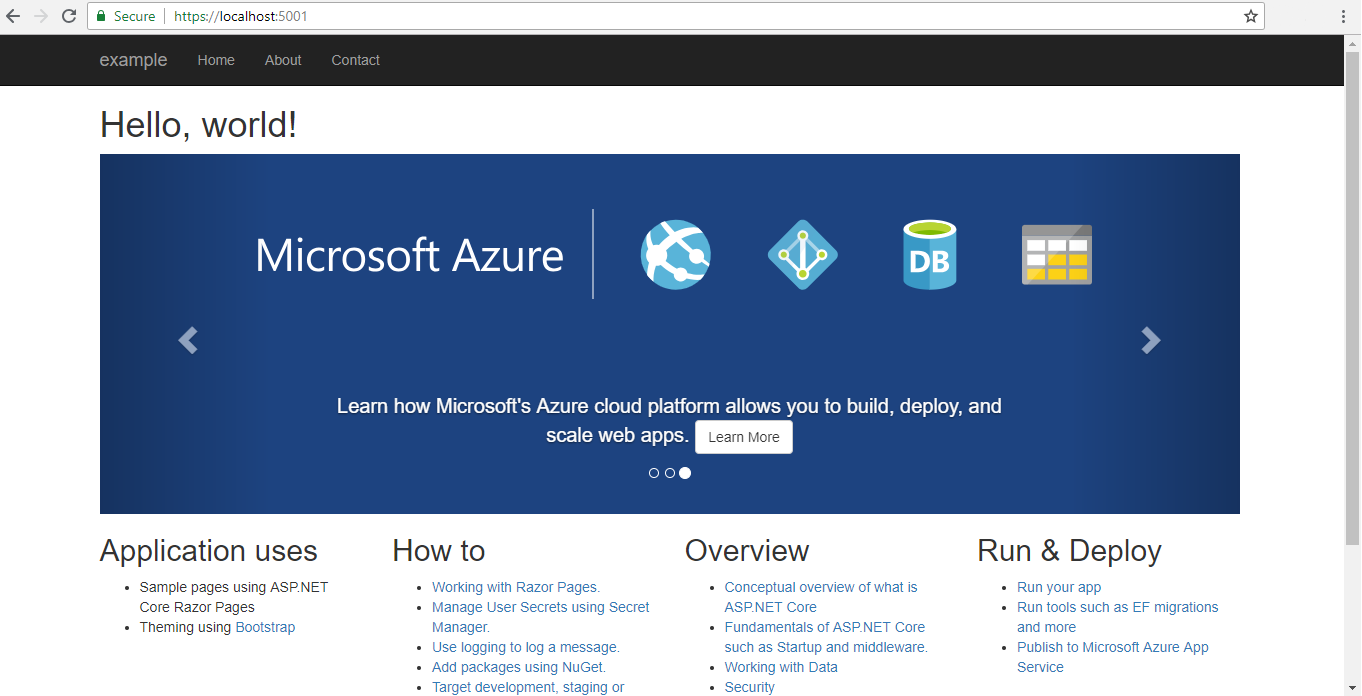Image resolution: width=1362 pixels, height=696 pixels.
Task: Click the blue diamond Azure service icon
Action: pyautogui.click(x=802, y=254)
